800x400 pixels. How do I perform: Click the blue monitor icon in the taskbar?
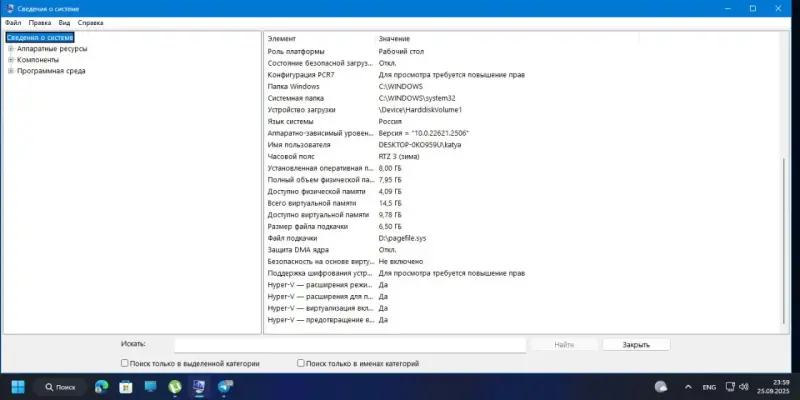[151, 386]
